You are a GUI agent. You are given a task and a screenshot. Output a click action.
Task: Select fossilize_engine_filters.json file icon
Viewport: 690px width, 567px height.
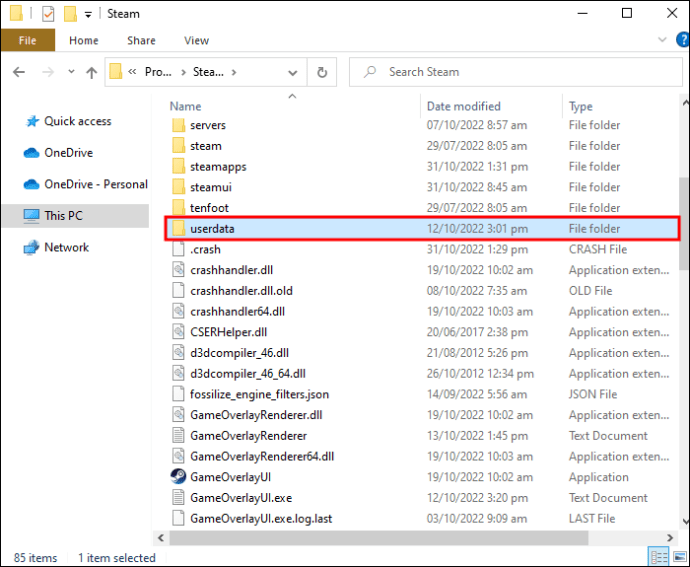click(x=178, y=394)
